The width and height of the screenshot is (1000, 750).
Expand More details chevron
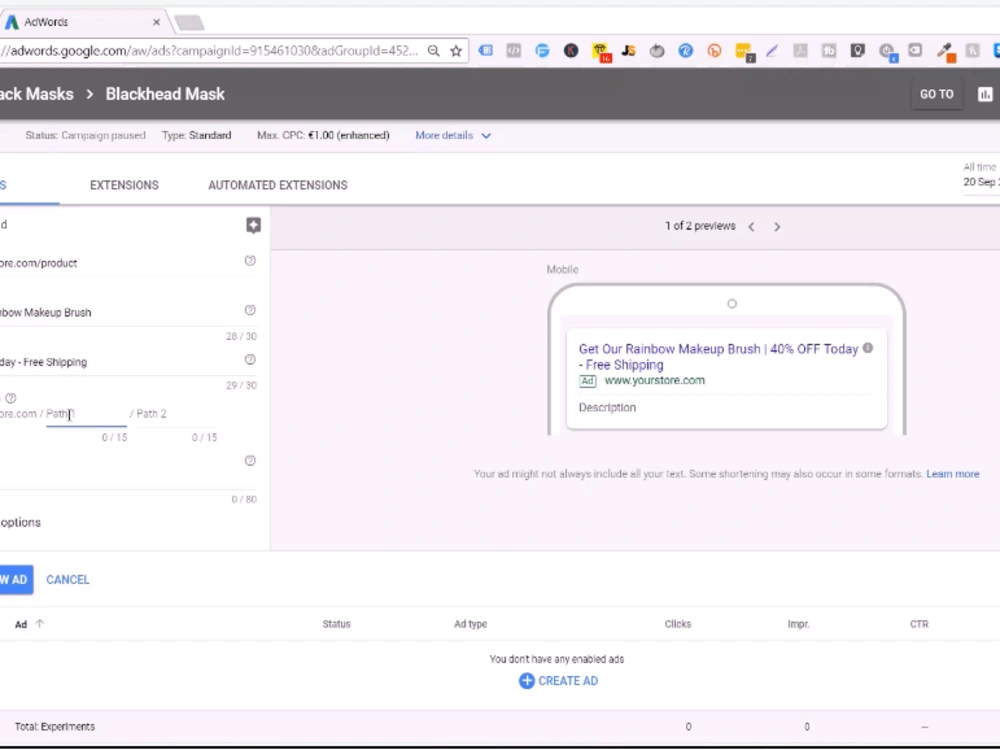pos(486,136)
